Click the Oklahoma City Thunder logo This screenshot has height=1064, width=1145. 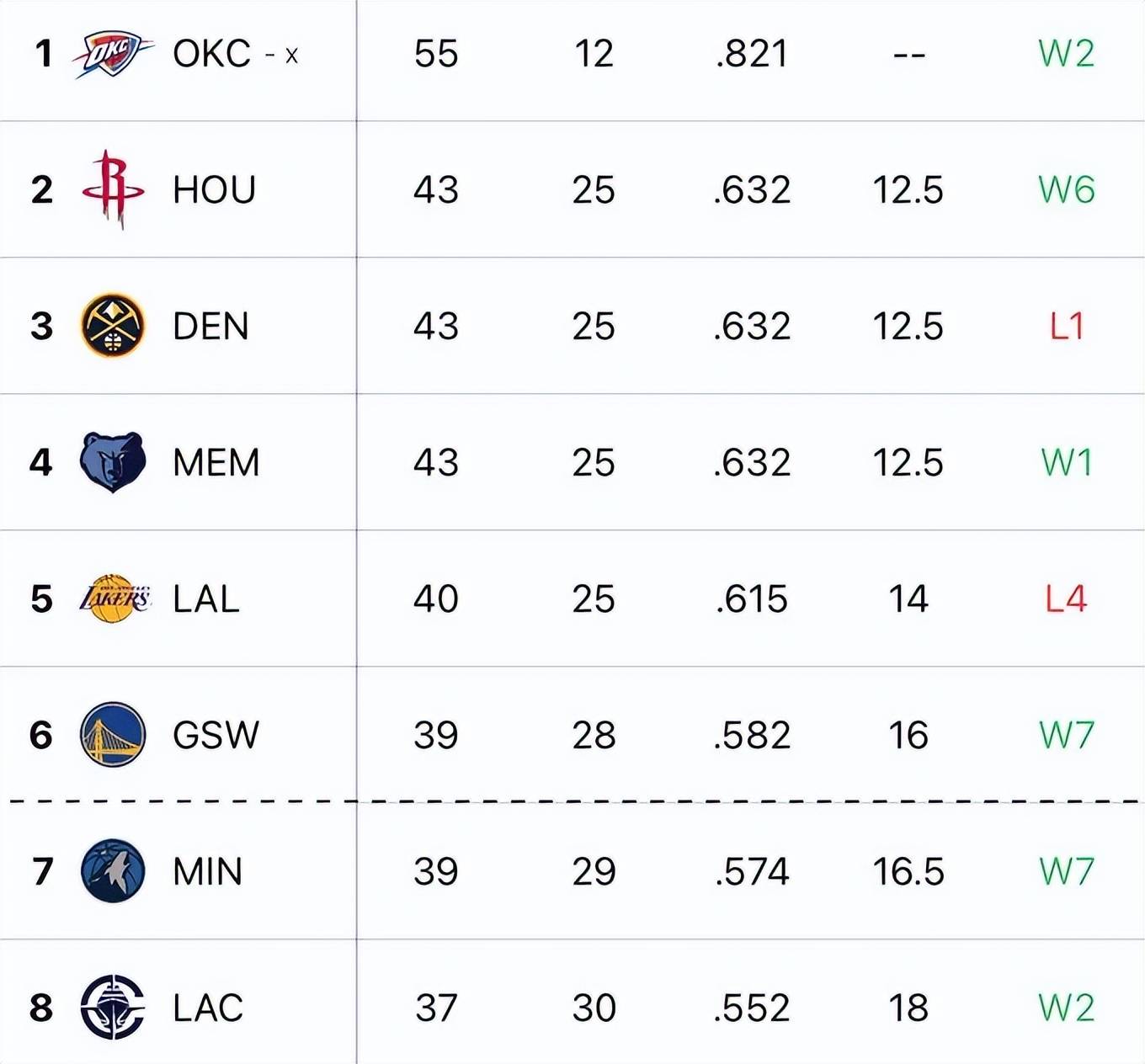pos(113,54)
